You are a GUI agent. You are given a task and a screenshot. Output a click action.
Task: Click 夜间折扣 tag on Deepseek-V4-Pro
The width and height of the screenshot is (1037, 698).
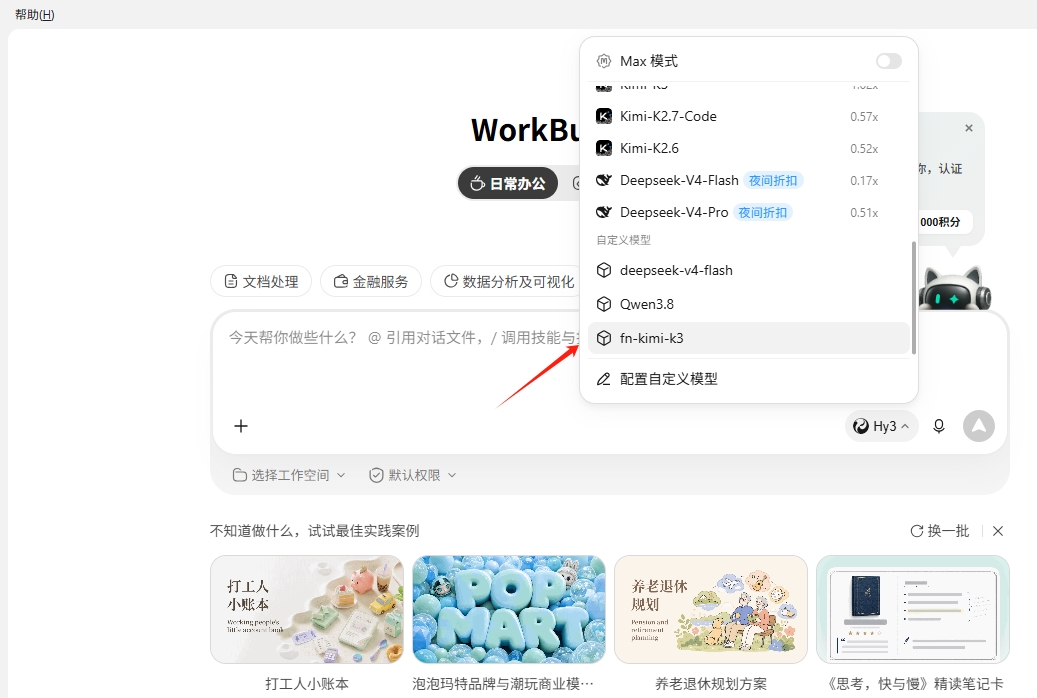pyautogui.click(x=763, y=212)
